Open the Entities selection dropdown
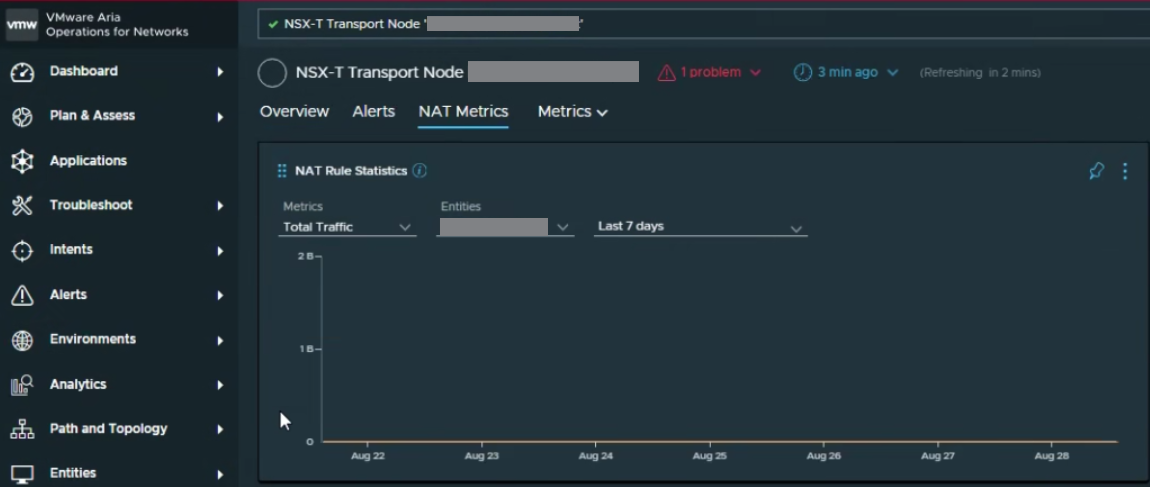The width and height of the screenshot is (1150, 487). coord(505,228)
